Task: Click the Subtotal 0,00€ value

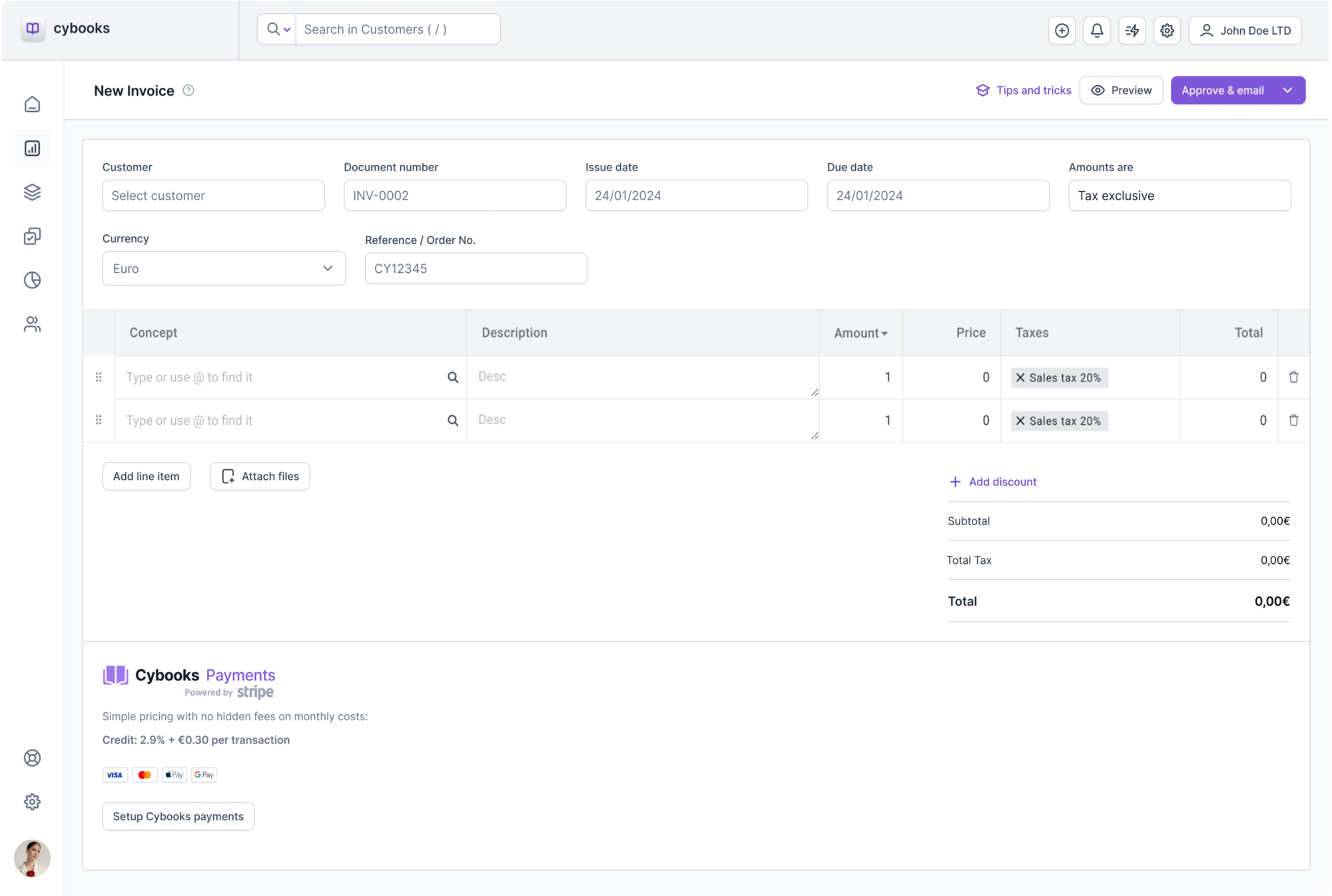Action: (x=1275, y=521)
